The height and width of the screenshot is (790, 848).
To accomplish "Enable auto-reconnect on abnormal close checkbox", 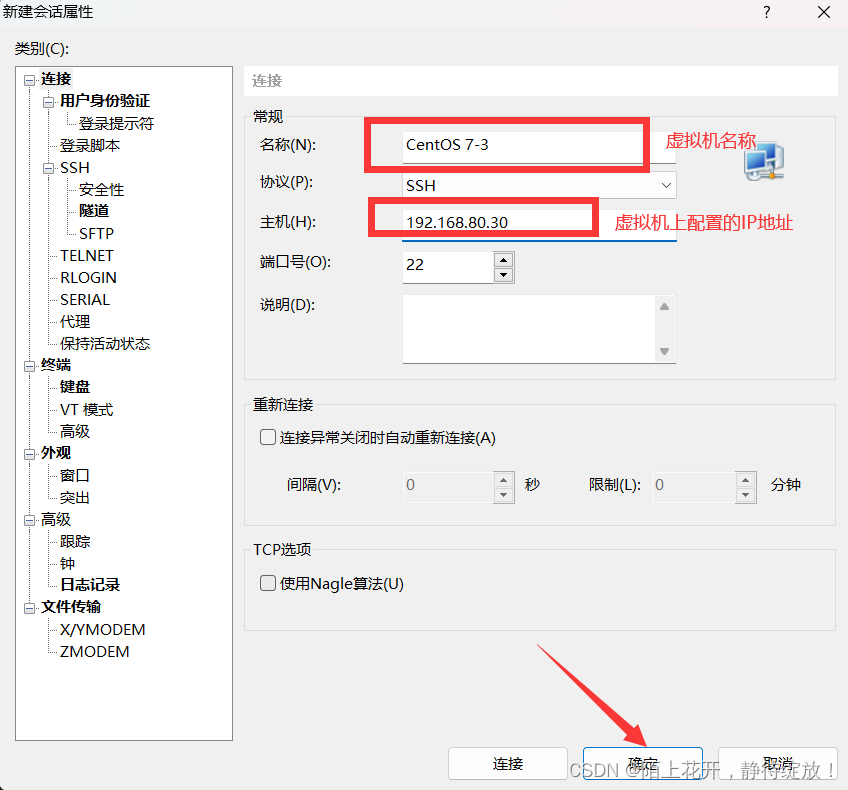I will [268, 437].
